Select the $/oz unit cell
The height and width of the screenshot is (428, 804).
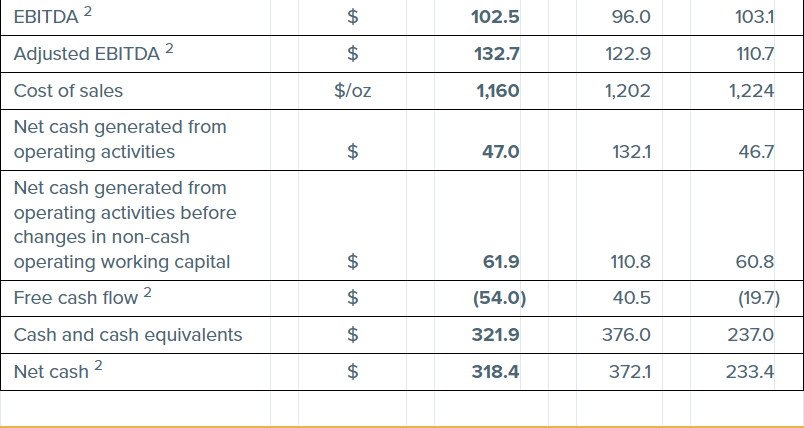coord(352,91)
